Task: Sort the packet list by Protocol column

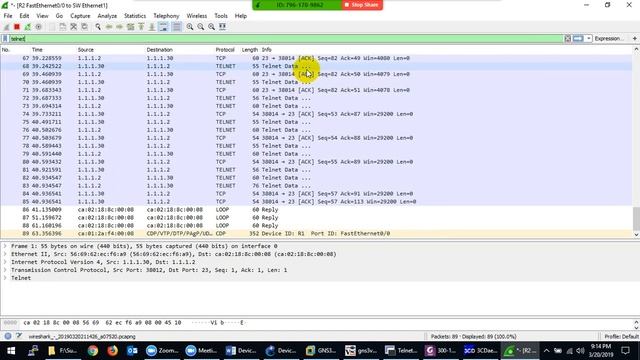Action: coord(225,50)
